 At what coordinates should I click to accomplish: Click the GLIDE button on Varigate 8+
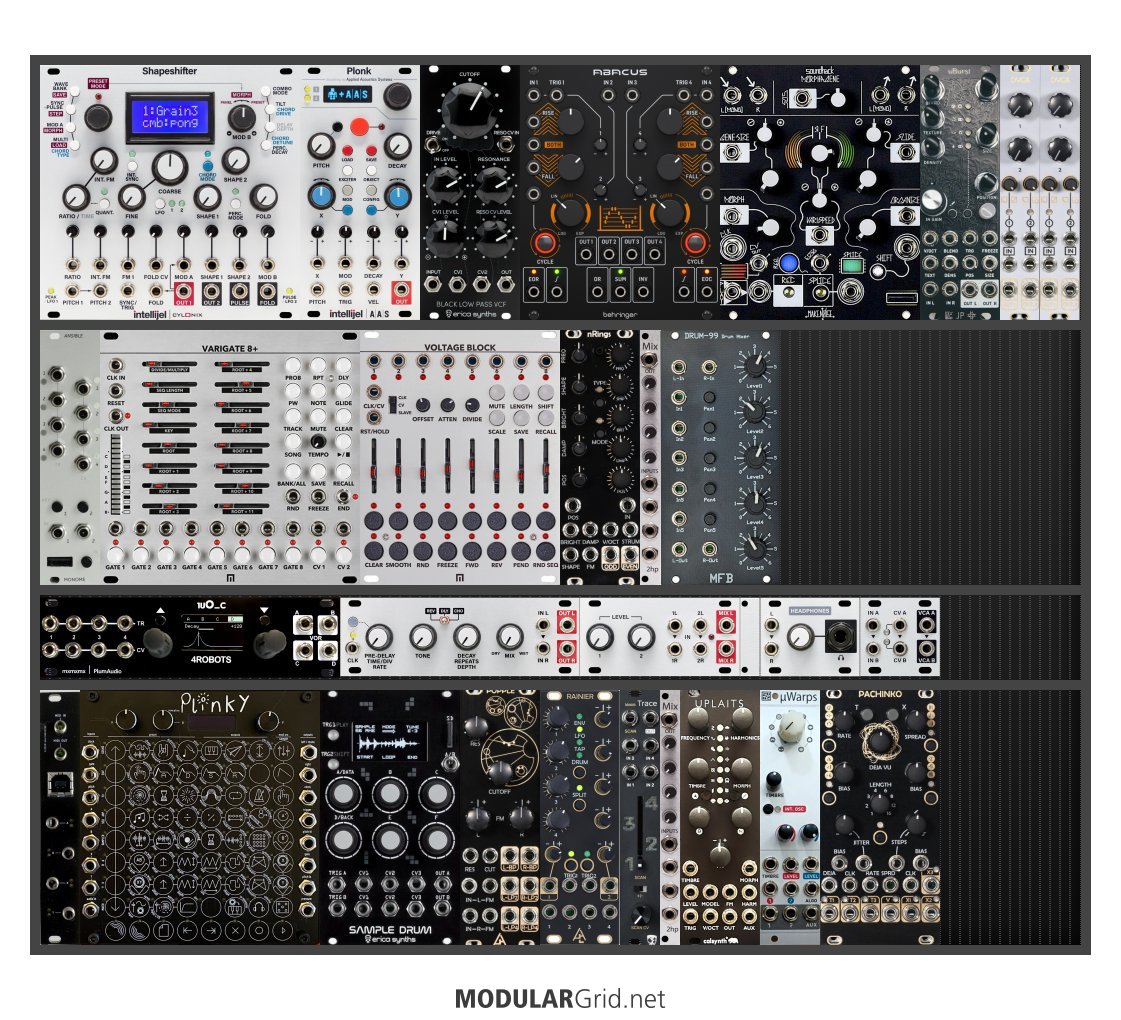pyautogui.click(x=343, y=390)
